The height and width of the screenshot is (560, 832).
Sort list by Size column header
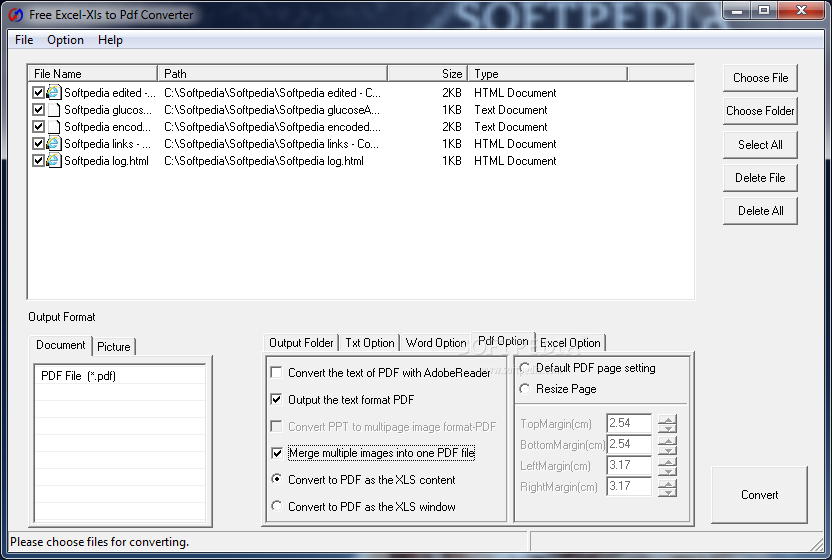point(428,74)
